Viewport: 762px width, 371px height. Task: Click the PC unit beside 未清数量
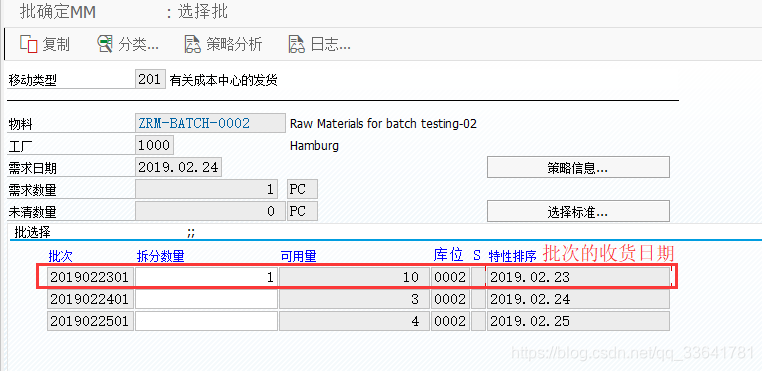point(302,212)
